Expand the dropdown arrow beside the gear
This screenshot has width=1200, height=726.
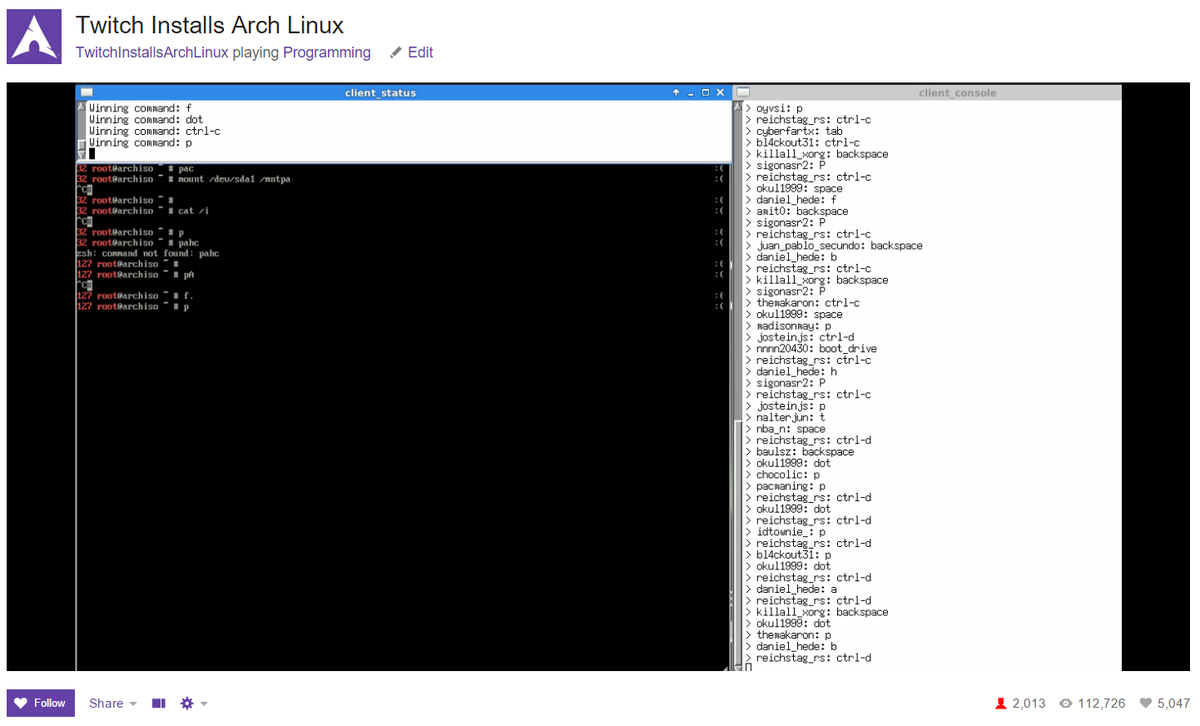[x=203, y=703]
